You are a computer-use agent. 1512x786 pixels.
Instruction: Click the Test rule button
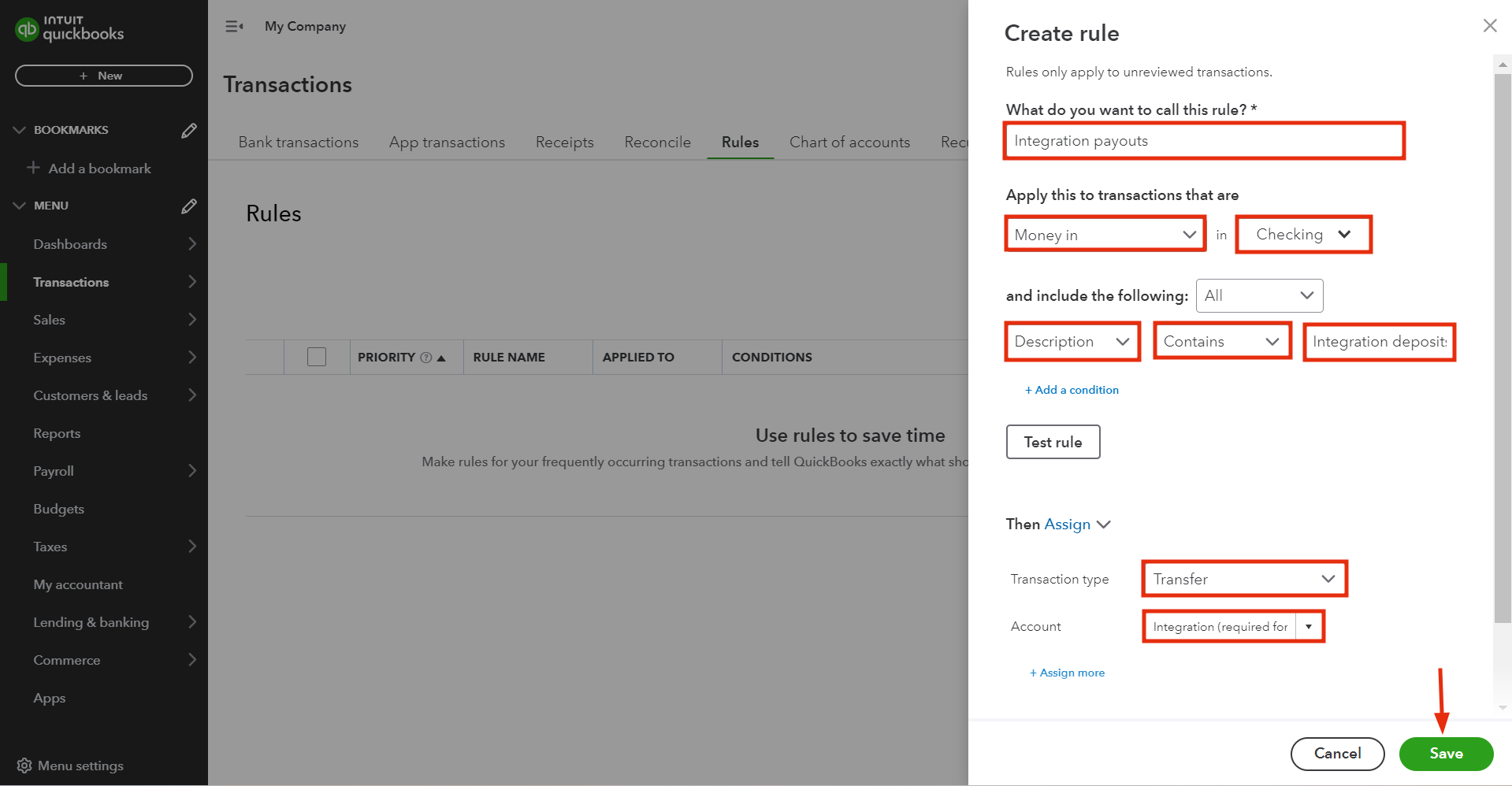[x=1053, y=442]
